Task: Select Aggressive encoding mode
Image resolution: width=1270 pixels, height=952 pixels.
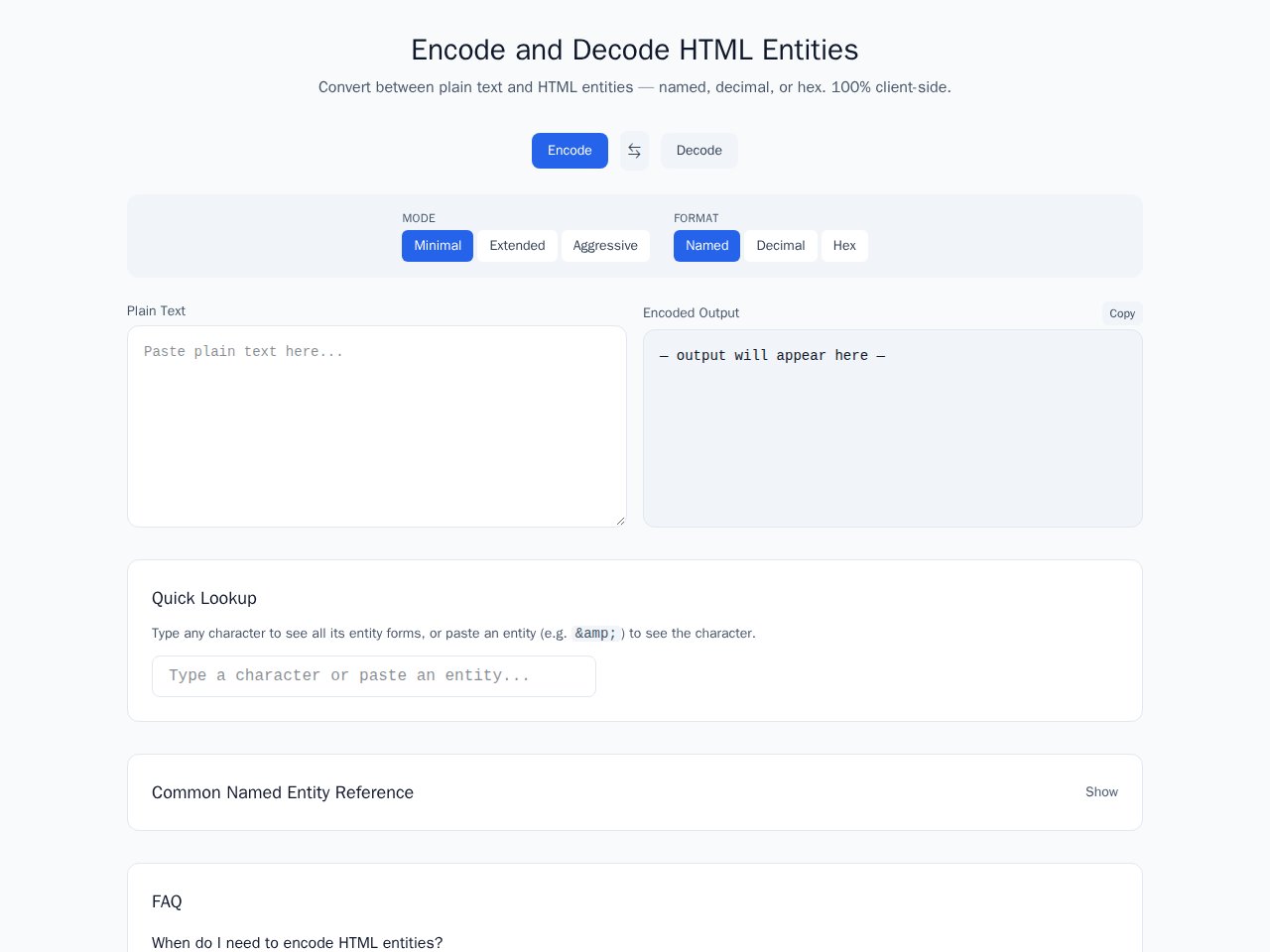Action: (x=605, y=246)
